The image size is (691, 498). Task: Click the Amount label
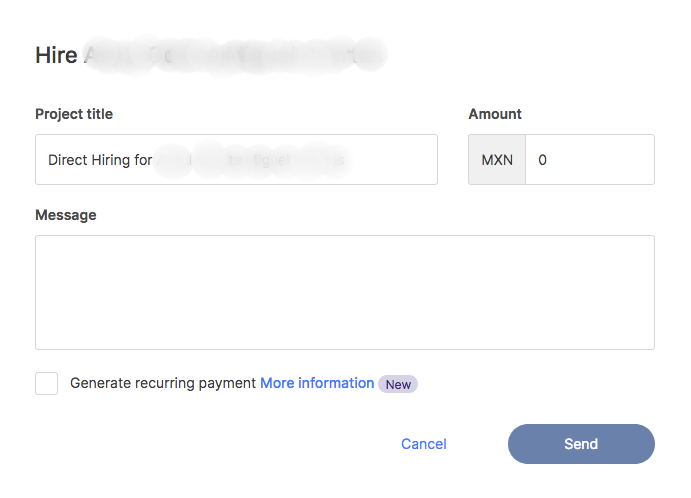[x=495, y=114]
